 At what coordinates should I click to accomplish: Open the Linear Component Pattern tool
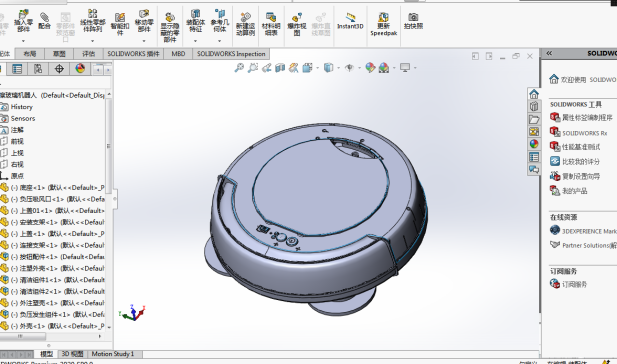pyautogui.click(x=92, y=22)
